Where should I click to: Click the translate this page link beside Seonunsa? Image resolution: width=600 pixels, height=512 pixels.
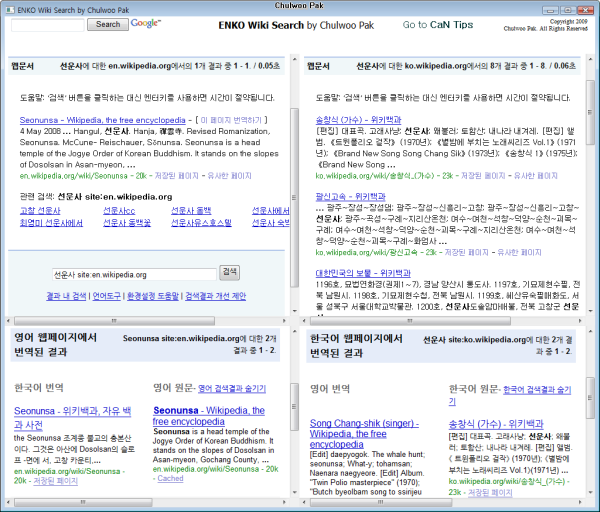pyautogui.click(x=231, y=120)
